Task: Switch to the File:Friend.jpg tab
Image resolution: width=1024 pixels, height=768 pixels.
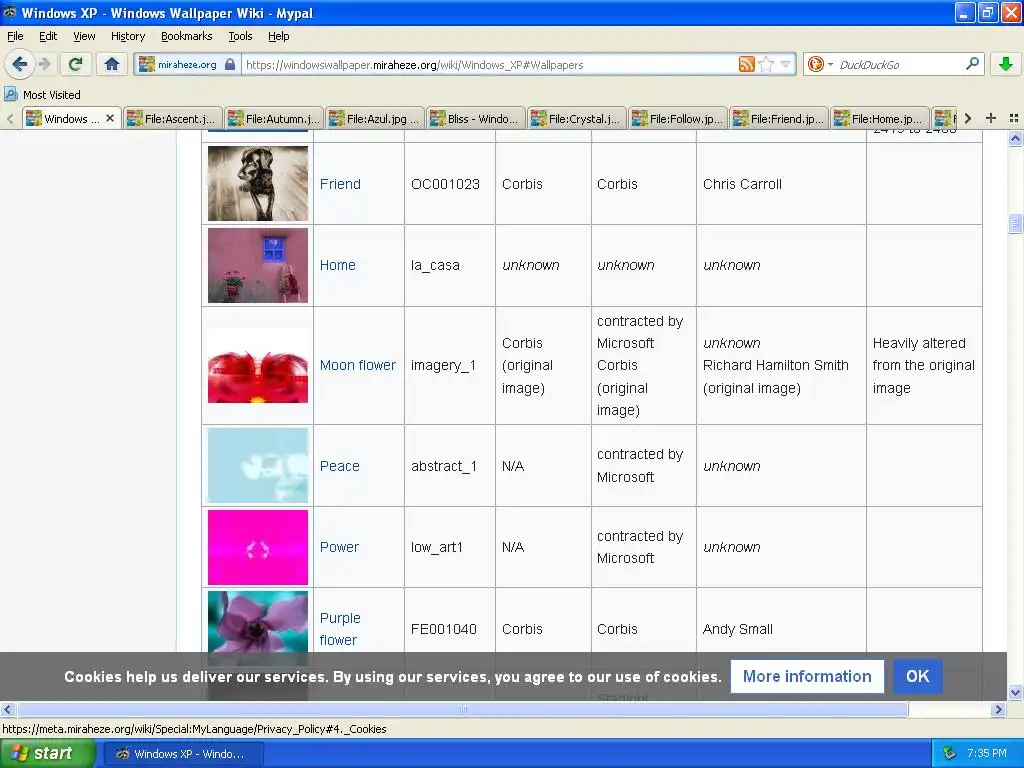Action: (x=779, y=119)
